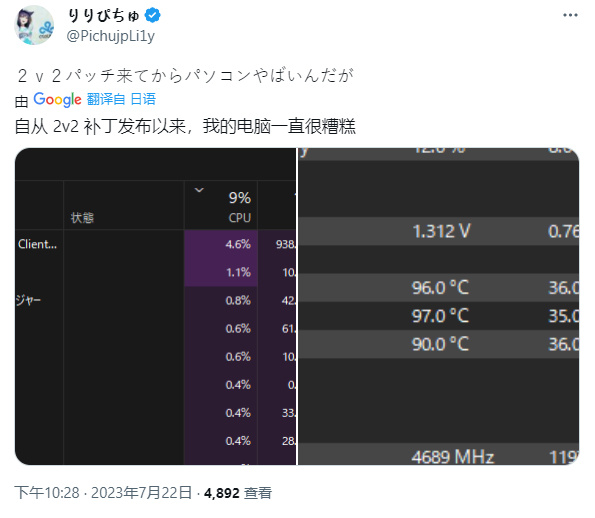Viewport: 595px width, 518px height.
Task: Click the 1.312 V voltage value
Action: [441, 231]
